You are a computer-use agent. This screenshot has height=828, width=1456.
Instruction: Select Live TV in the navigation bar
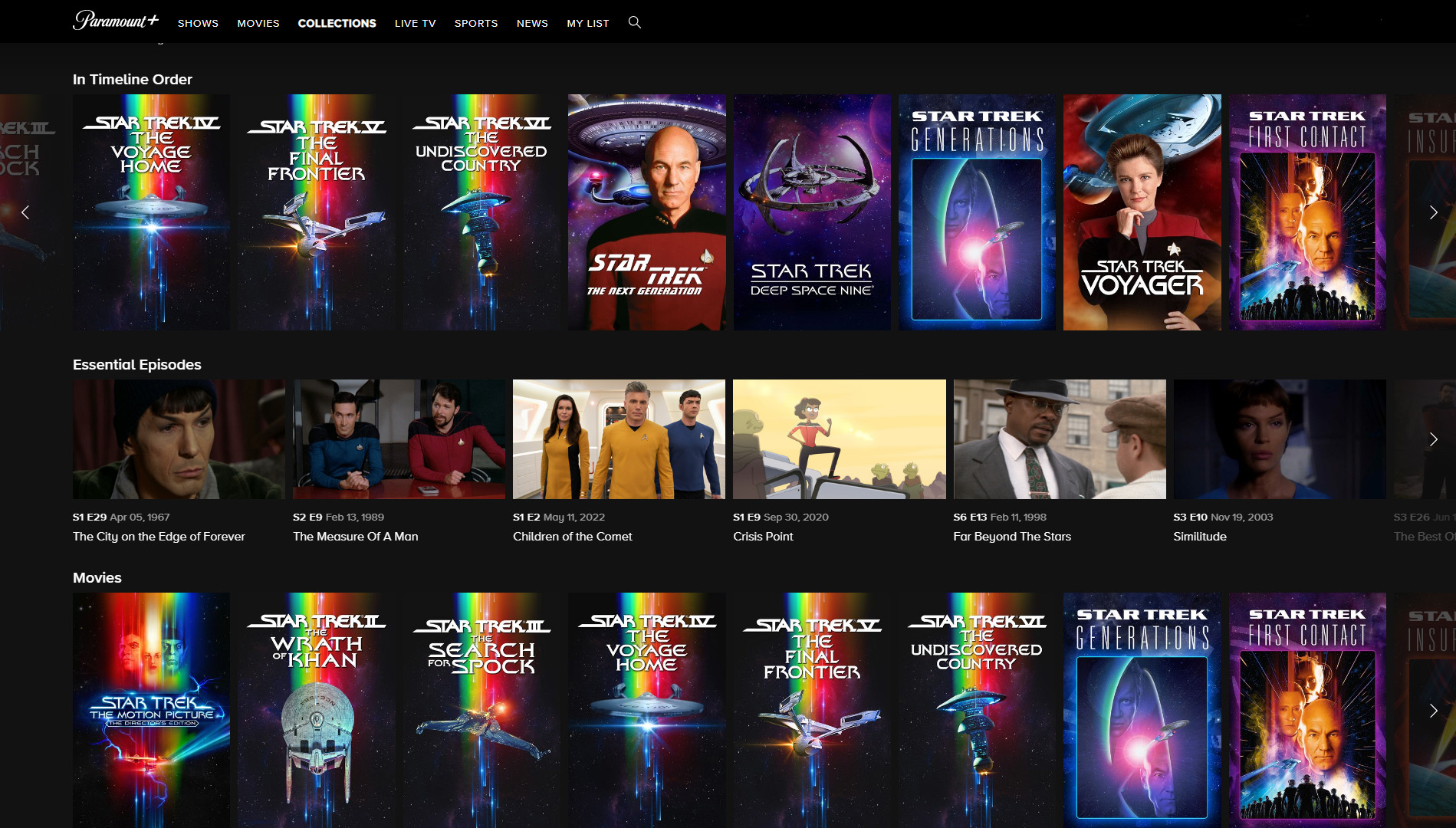(415, 23)
